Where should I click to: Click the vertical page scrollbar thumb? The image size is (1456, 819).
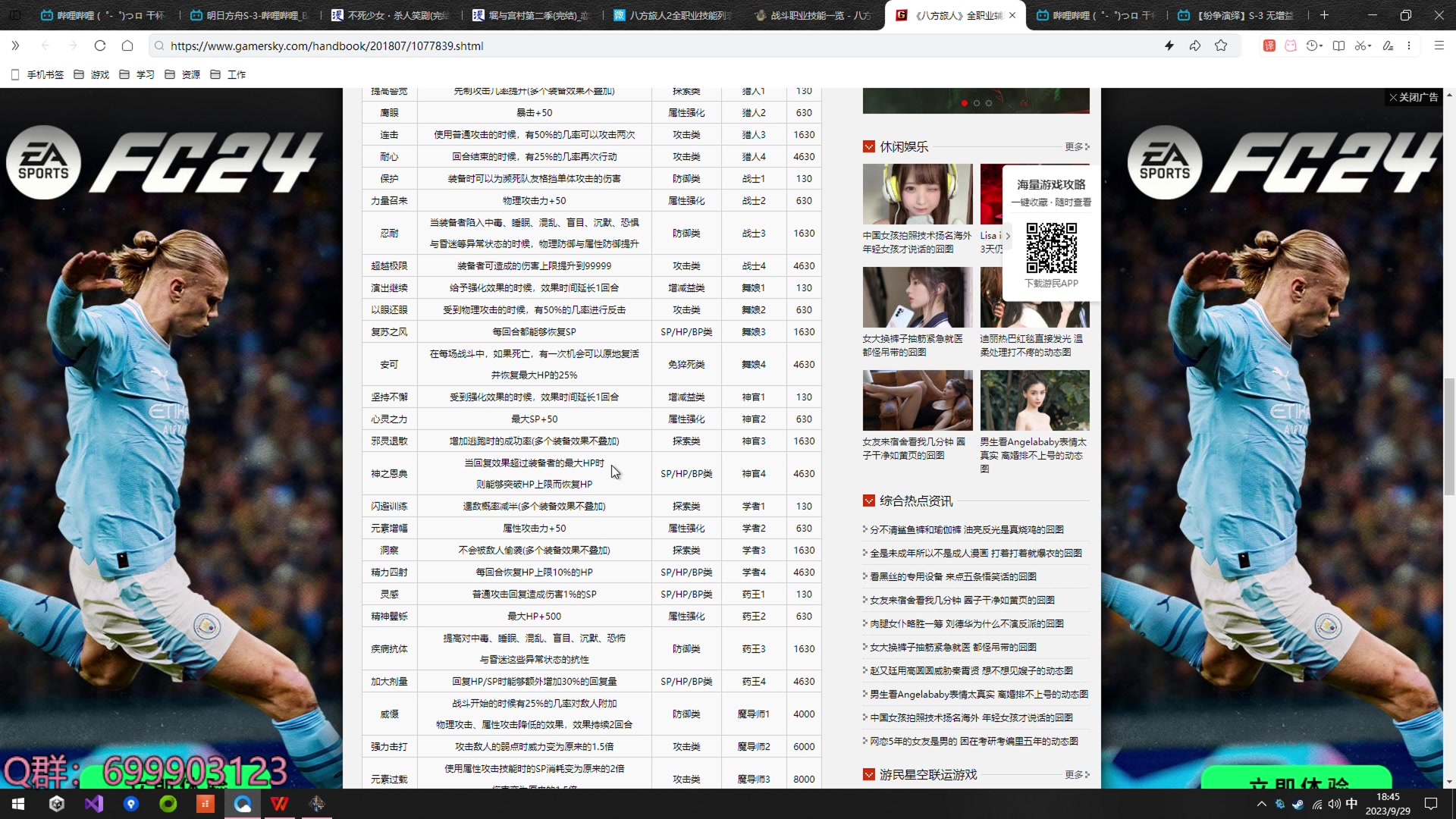tap(1449, 436)
